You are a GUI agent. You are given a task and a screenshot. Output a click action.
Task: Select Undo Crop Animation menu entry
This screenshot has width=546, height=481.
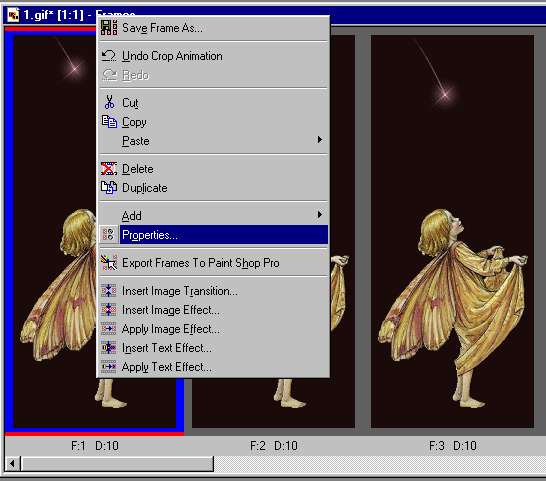coord(213,56)
